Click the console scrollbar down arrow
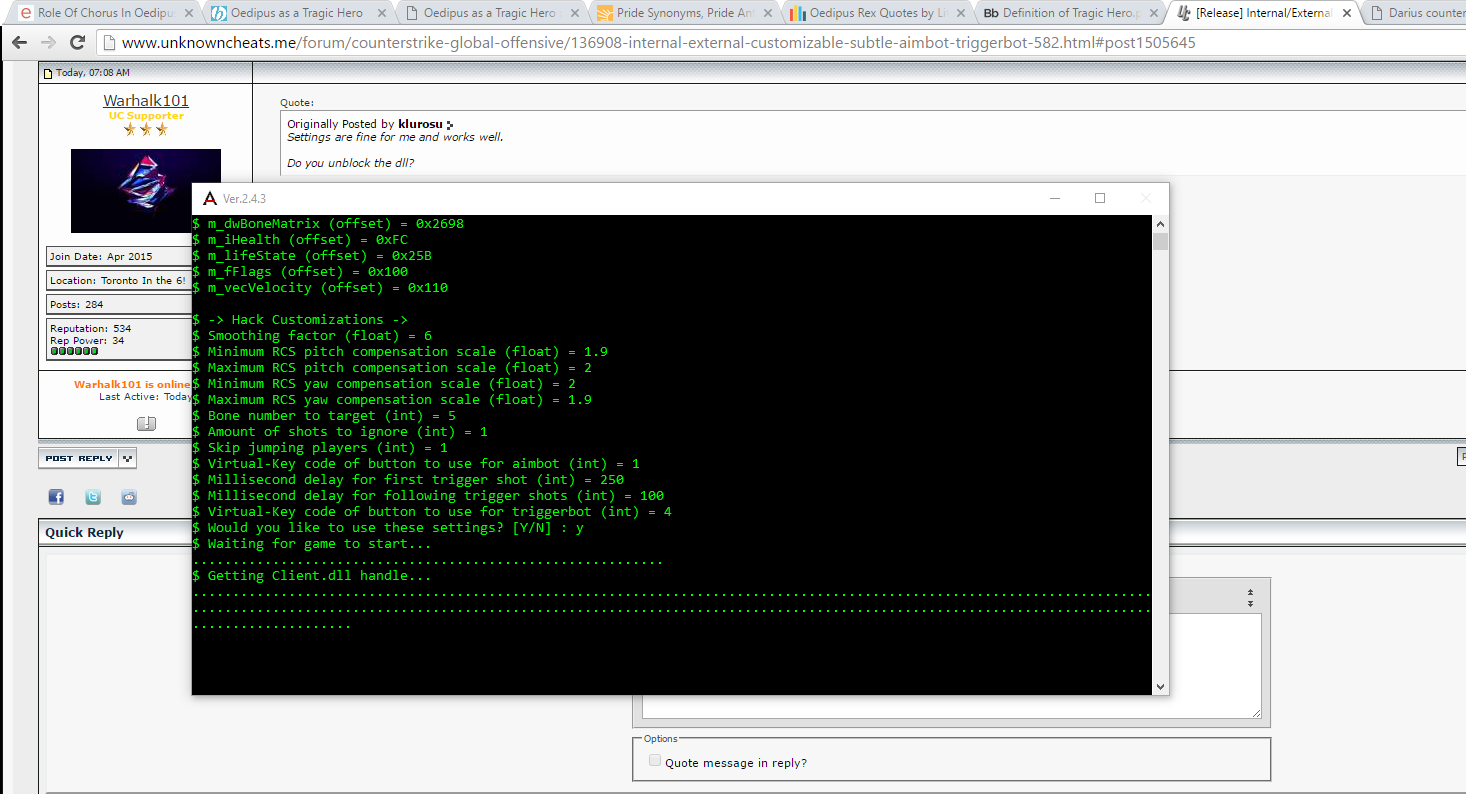1466x794 pixels. click(x=1160, y=686)
